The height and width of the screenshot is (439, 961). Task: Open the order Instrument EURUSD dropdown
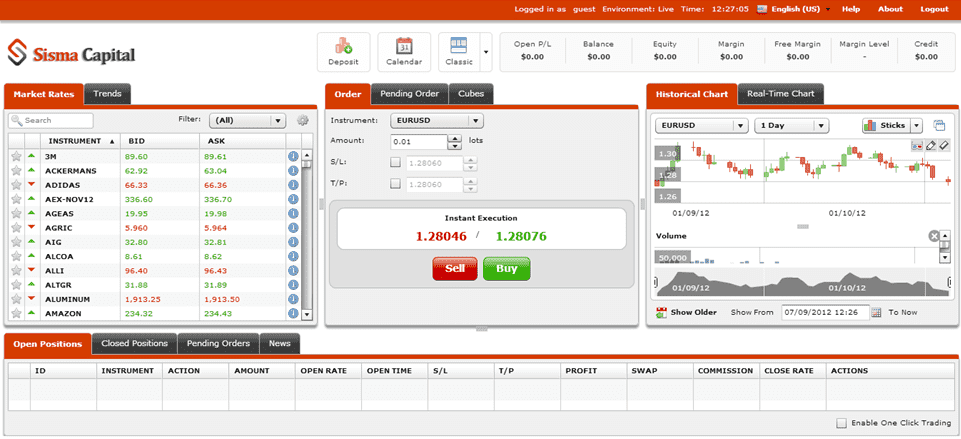437,121
